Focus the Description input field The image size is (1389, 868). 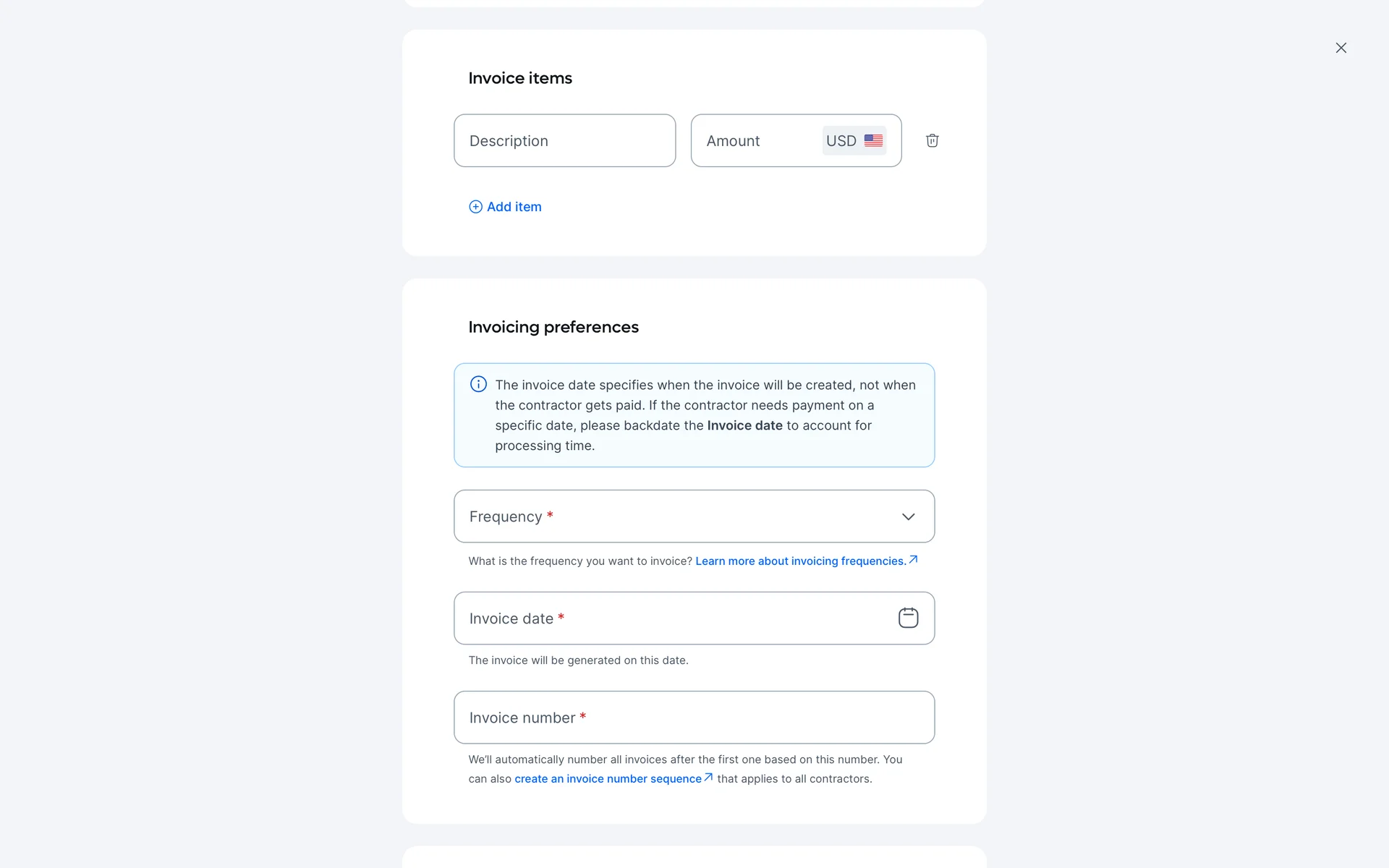(x=564, y=140)
